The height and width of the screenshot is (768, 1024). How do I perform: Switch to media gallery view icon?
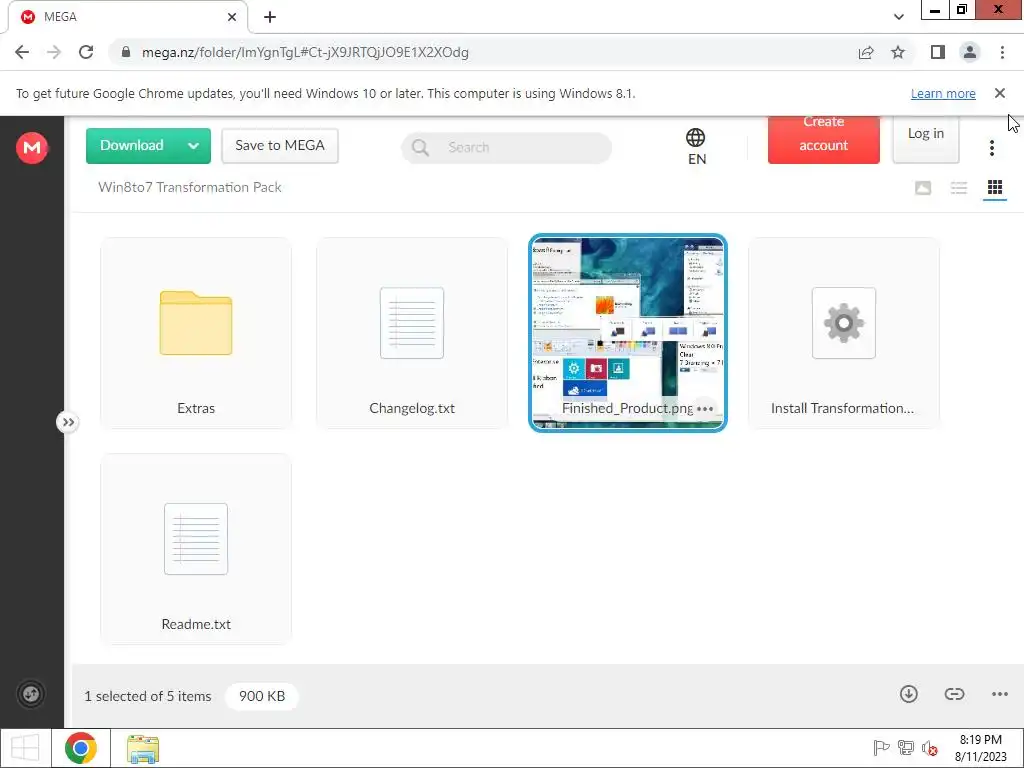point(923,188)
